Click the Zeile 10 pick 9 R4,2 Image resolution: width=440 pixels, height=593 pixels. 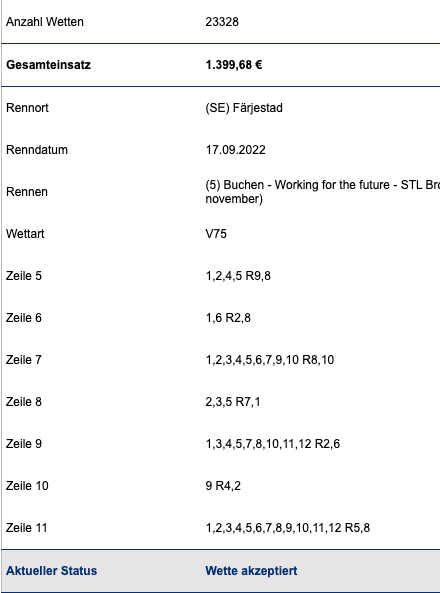(223, 486)
